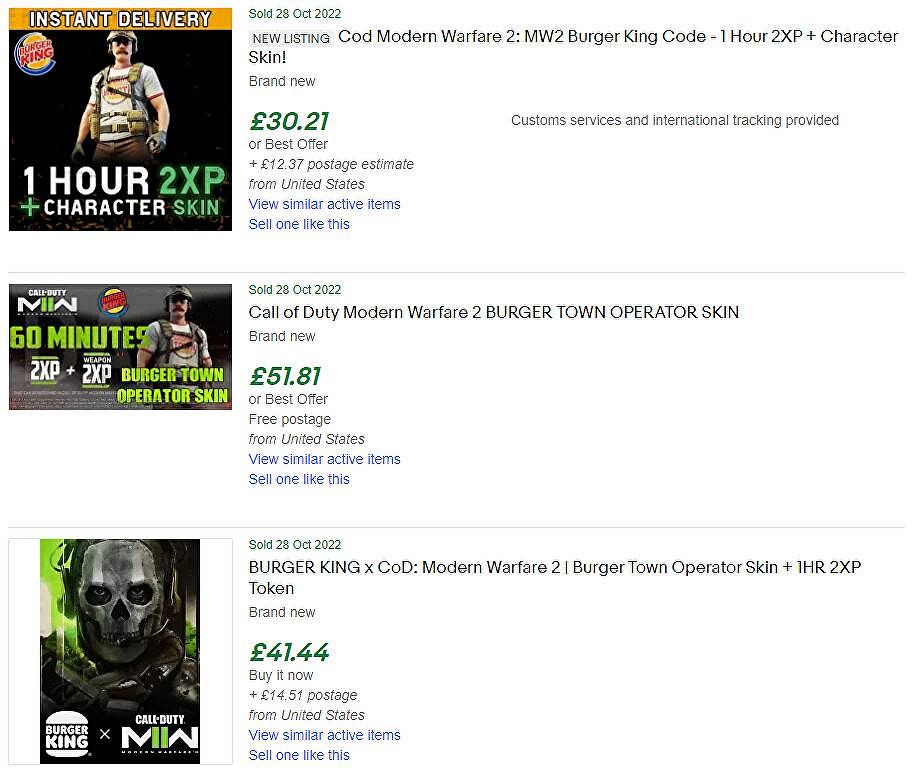Open 'BURGER KING x CoD: Modern Warfare 2' listing title
The height and width of the screenshot is (779, 915).
(x=554, y=567)
